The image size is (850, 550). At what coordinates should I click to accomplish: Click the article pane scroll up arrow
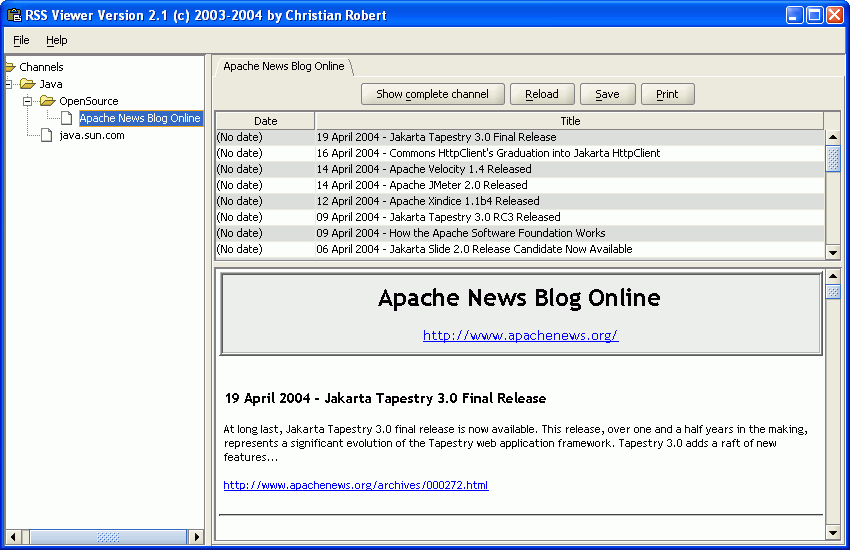click(833, 276)
